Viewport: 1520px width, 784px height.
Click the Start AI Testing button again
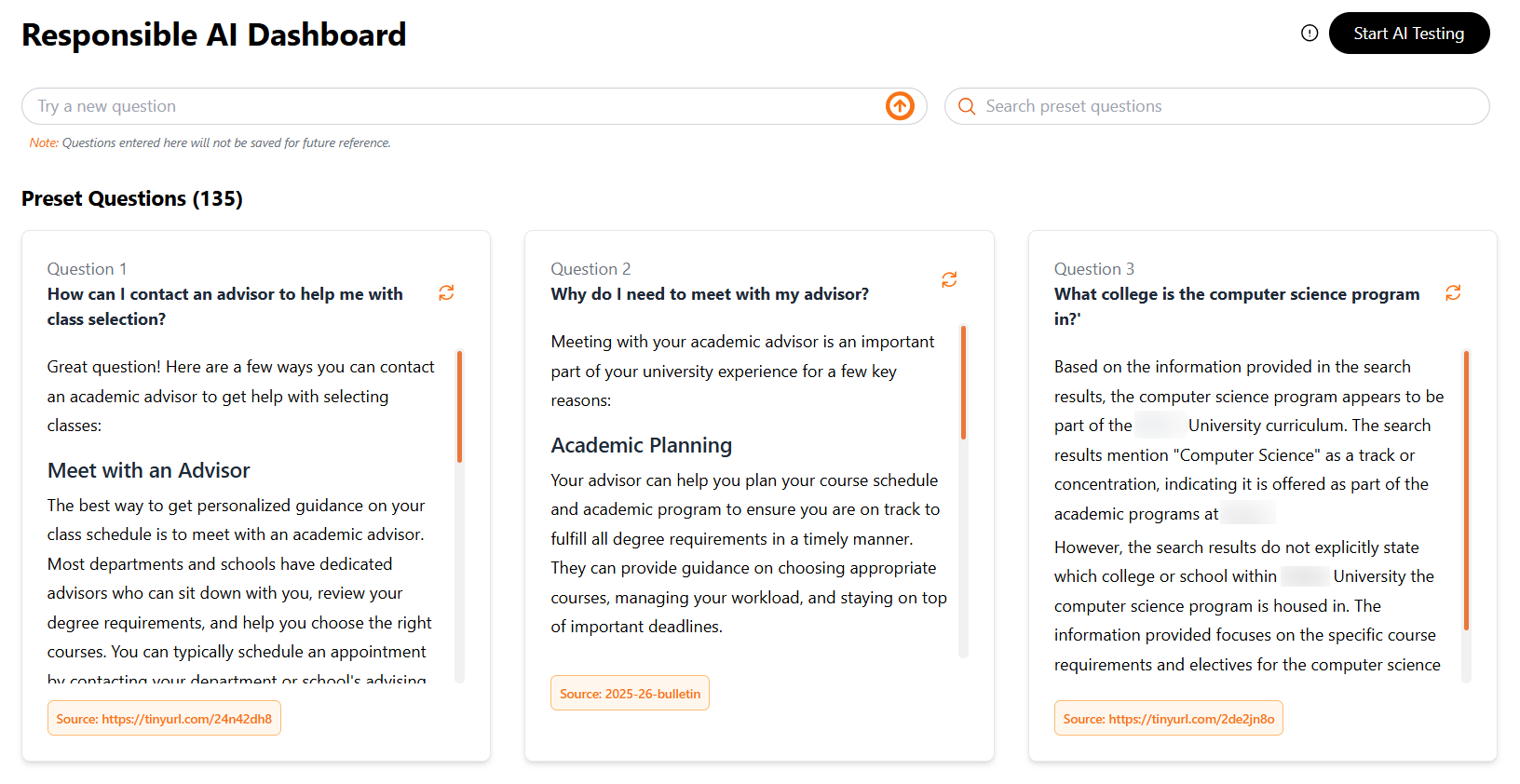pyautogui.click(x=1408, y=33)
